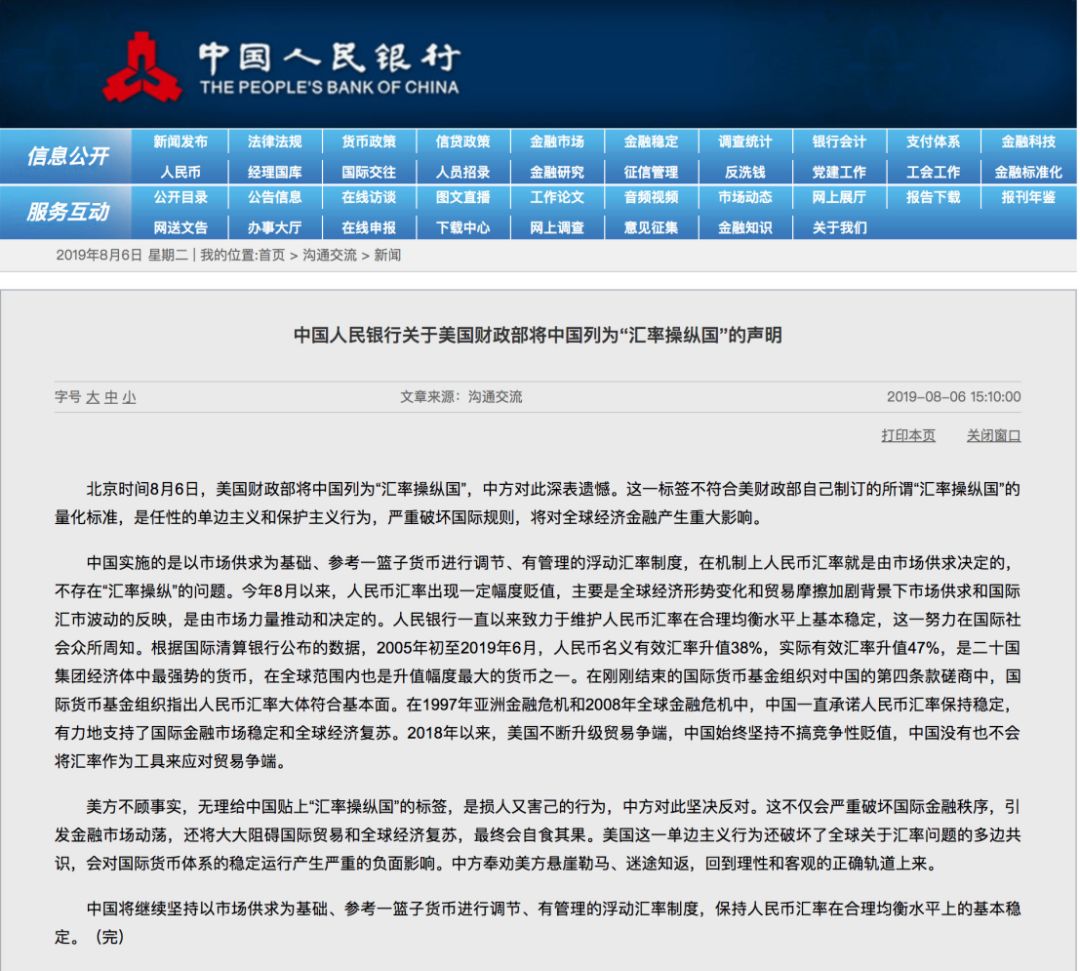Visit the 下载中心 page
The image size is (1080, 971).
[464, 229]
